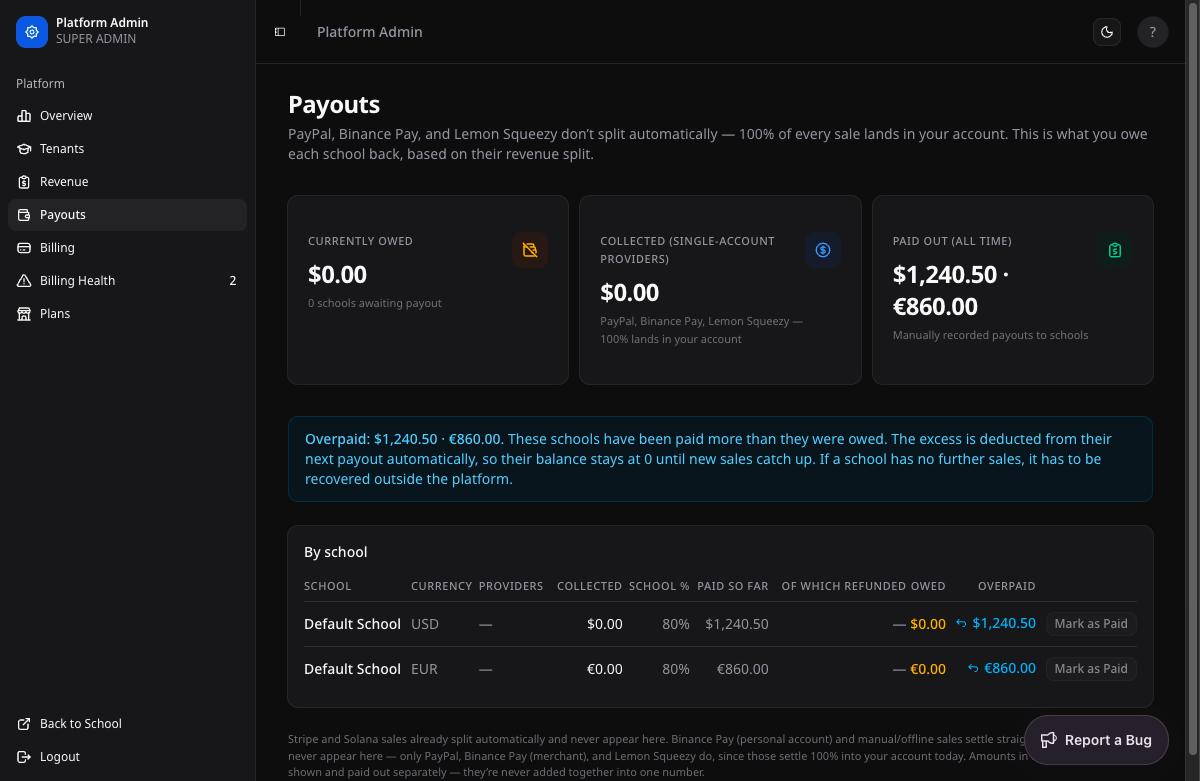Mark the USD Default School row as paid
The width and height of the screenshot is (1200, 781).
click(x=1091, y=623)
